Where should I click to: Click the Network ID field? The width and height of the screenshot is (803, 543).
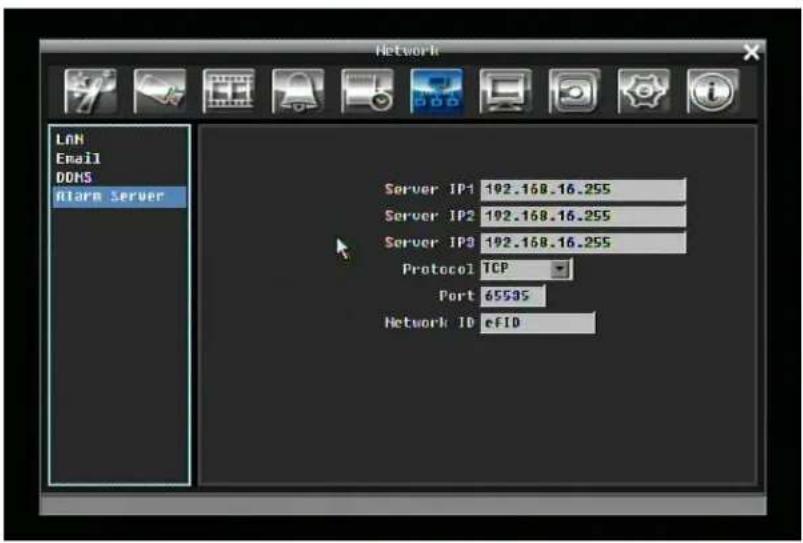point(538,323)
